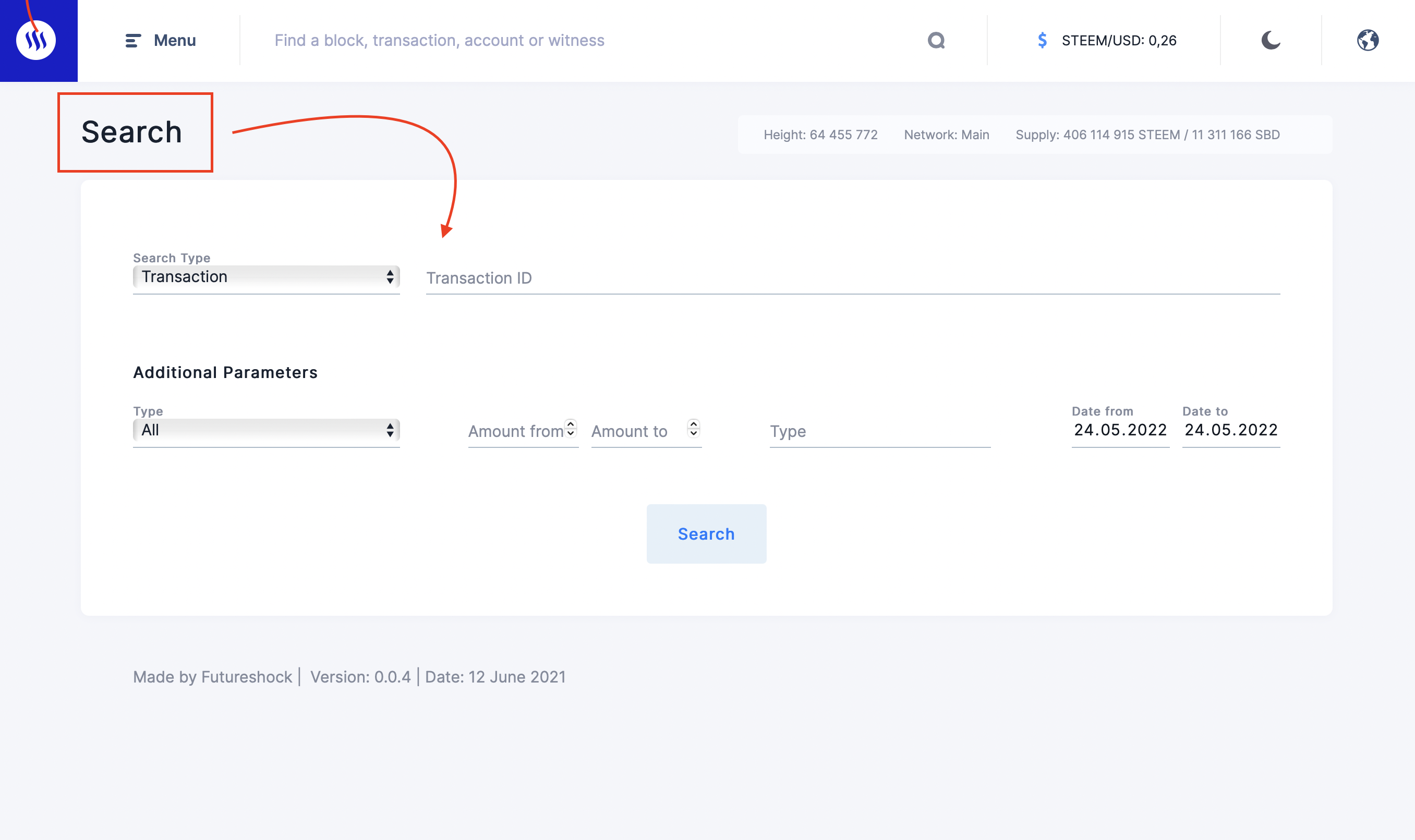Open the Date to picker
Viewport: 1415px width, 840px height.
pos(1230,430)
